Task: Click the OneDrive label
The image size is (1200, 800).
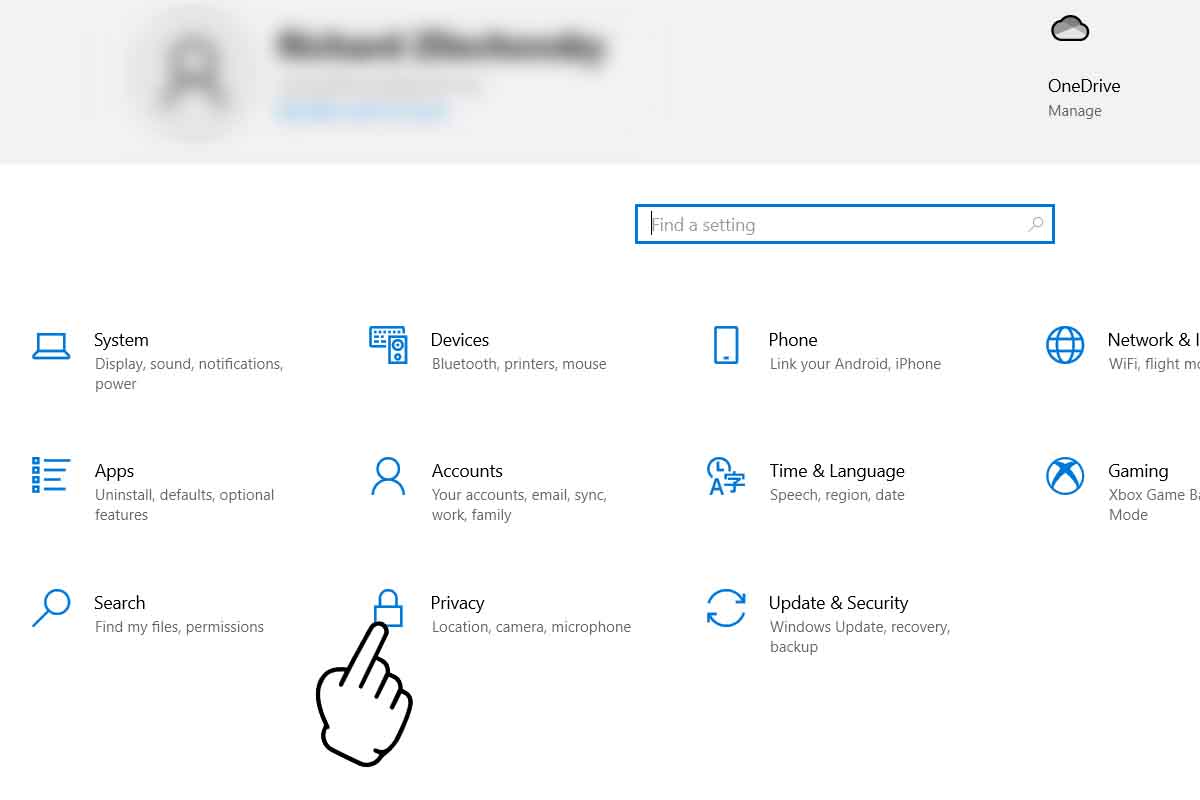Action: tap(1084, 86)
